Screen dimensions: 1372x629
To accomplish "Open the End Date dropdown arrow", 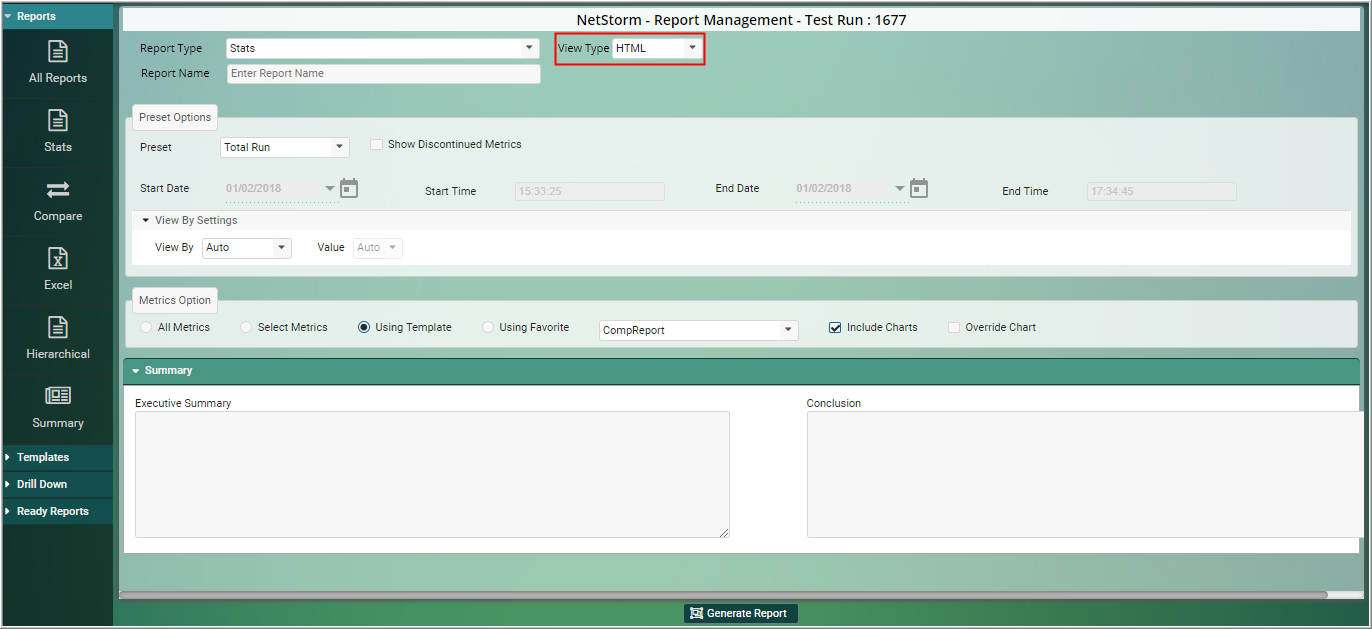I will click(900, 188).
